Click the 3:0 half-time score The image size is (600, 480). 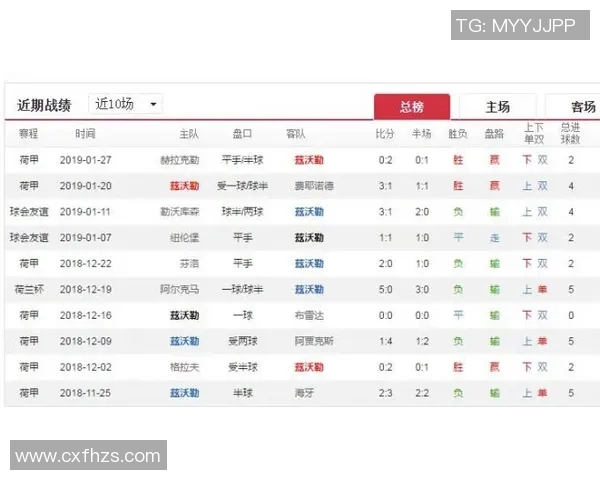click(x=422, y=289)
